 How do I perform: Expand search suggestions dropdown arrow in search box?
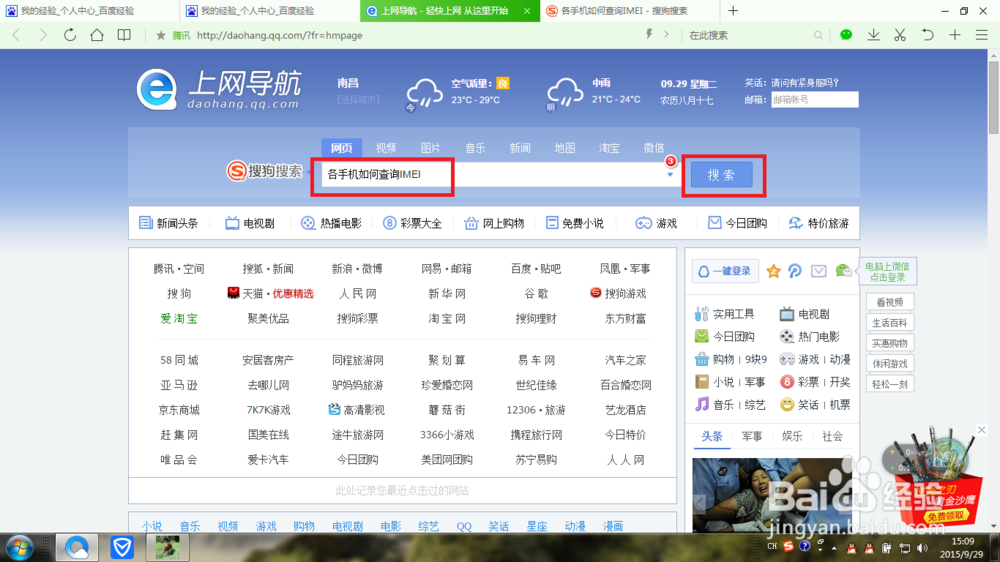670,175
